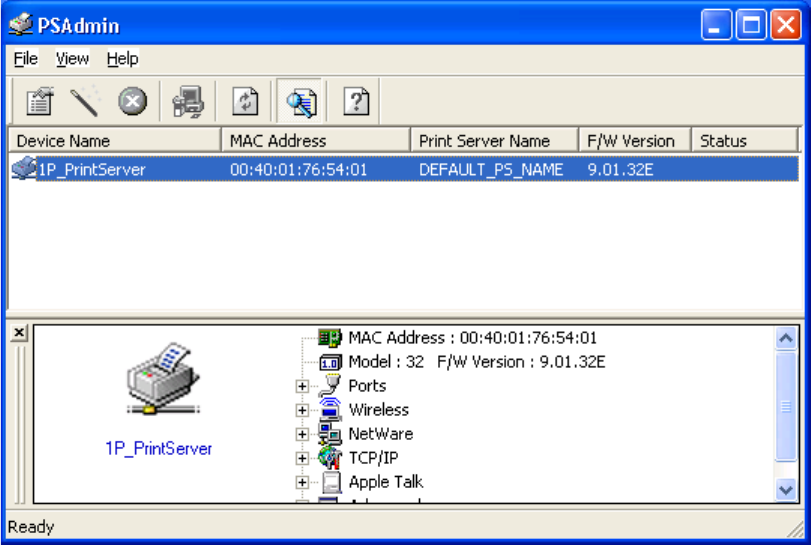Sort by Print Server Name column header
The height and width of the screenshot is (545, 811).
click(x=494, y=140)
